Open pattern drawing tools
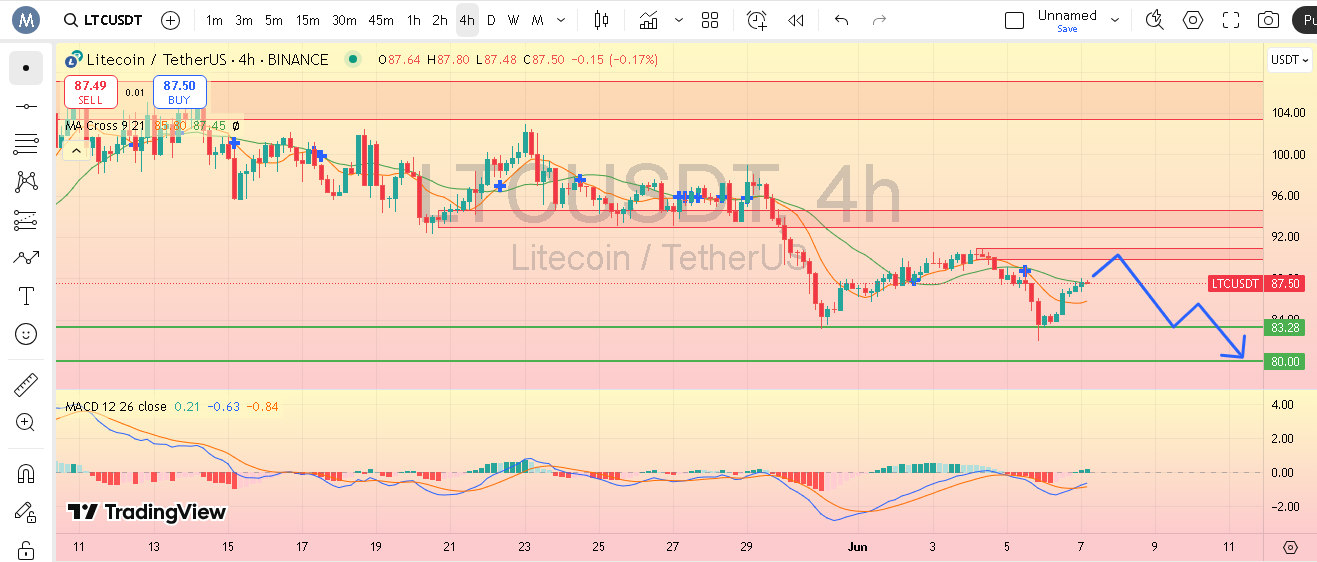1317x562 pixels. click(26, 182)
